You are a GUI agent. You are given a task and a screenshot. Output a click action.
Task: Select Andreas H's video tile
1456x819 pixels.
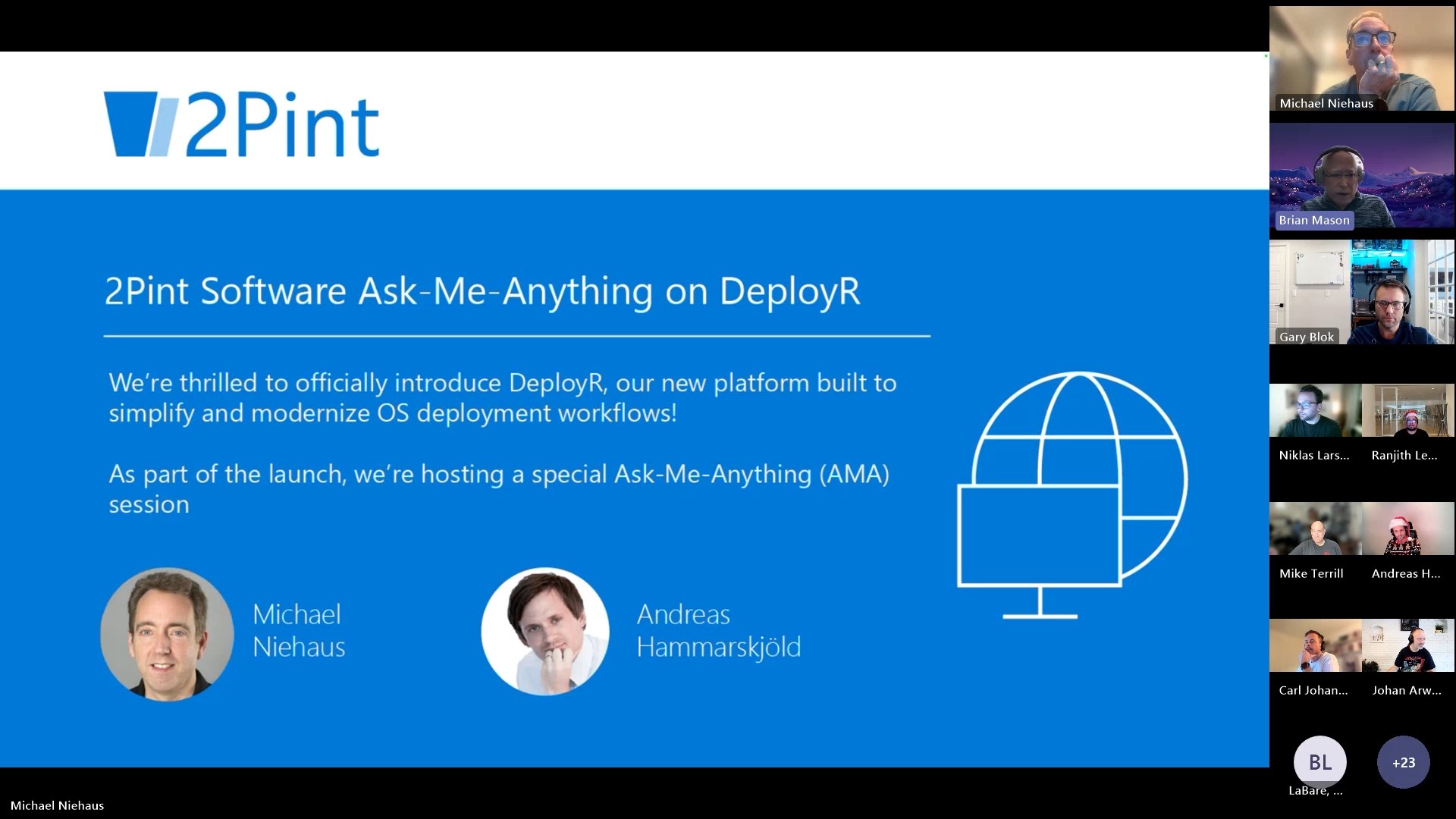1408,529
